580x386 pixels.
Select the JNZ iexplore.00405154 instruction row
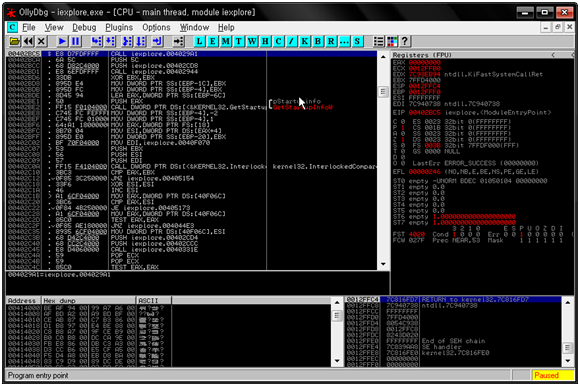click(192, 178)
